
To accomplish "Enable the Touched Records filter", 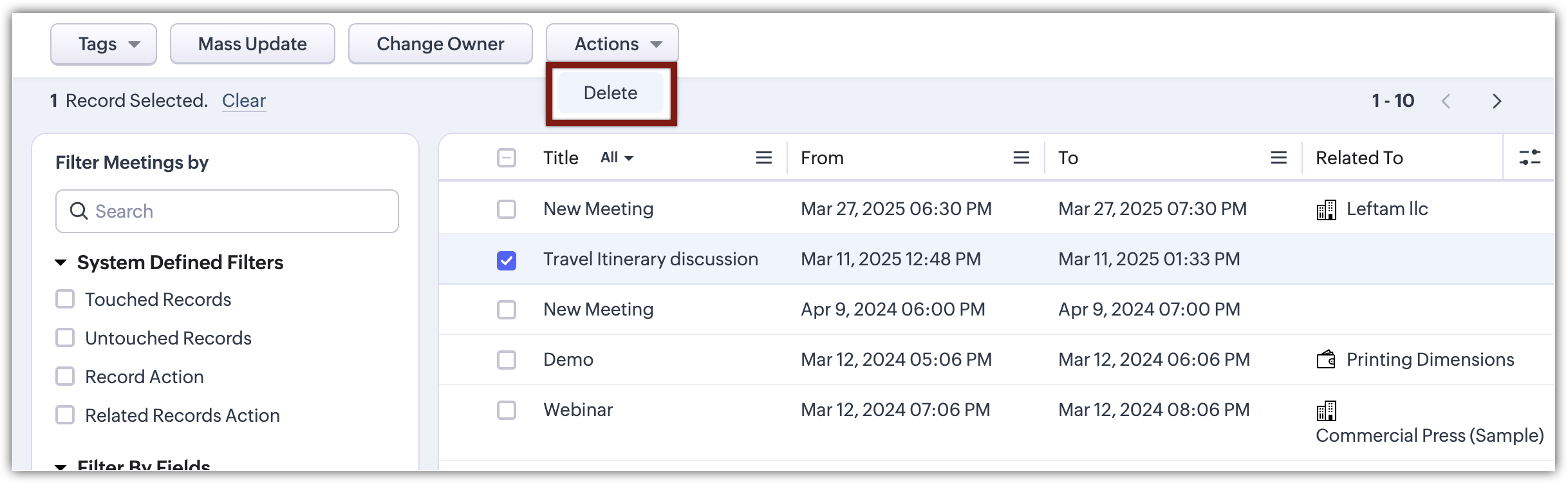I will pyautogui.click(x=65, y=299).
